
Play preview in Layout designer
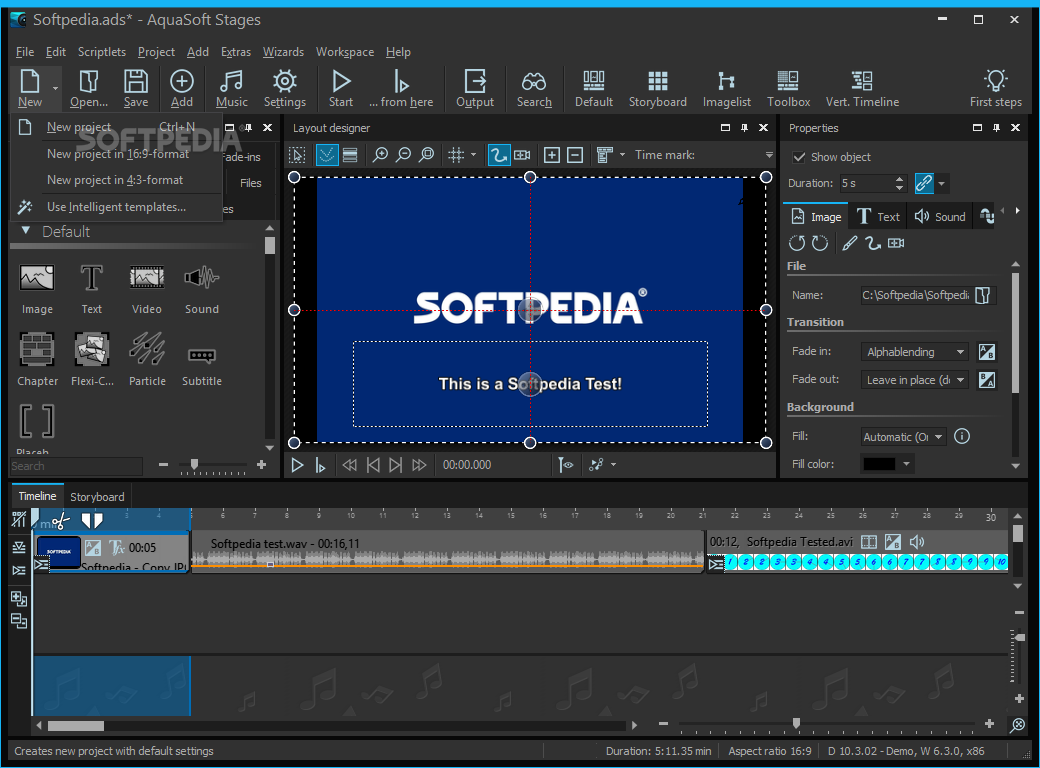tap(297, 466)
